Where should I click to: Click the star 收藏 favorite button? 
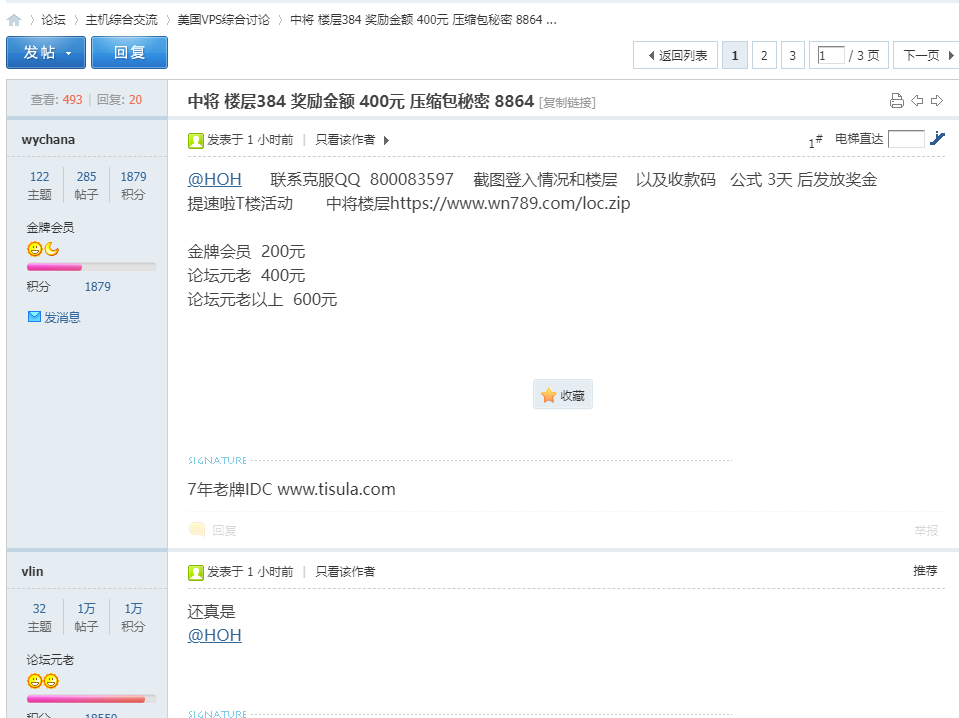tap(562, 395)
